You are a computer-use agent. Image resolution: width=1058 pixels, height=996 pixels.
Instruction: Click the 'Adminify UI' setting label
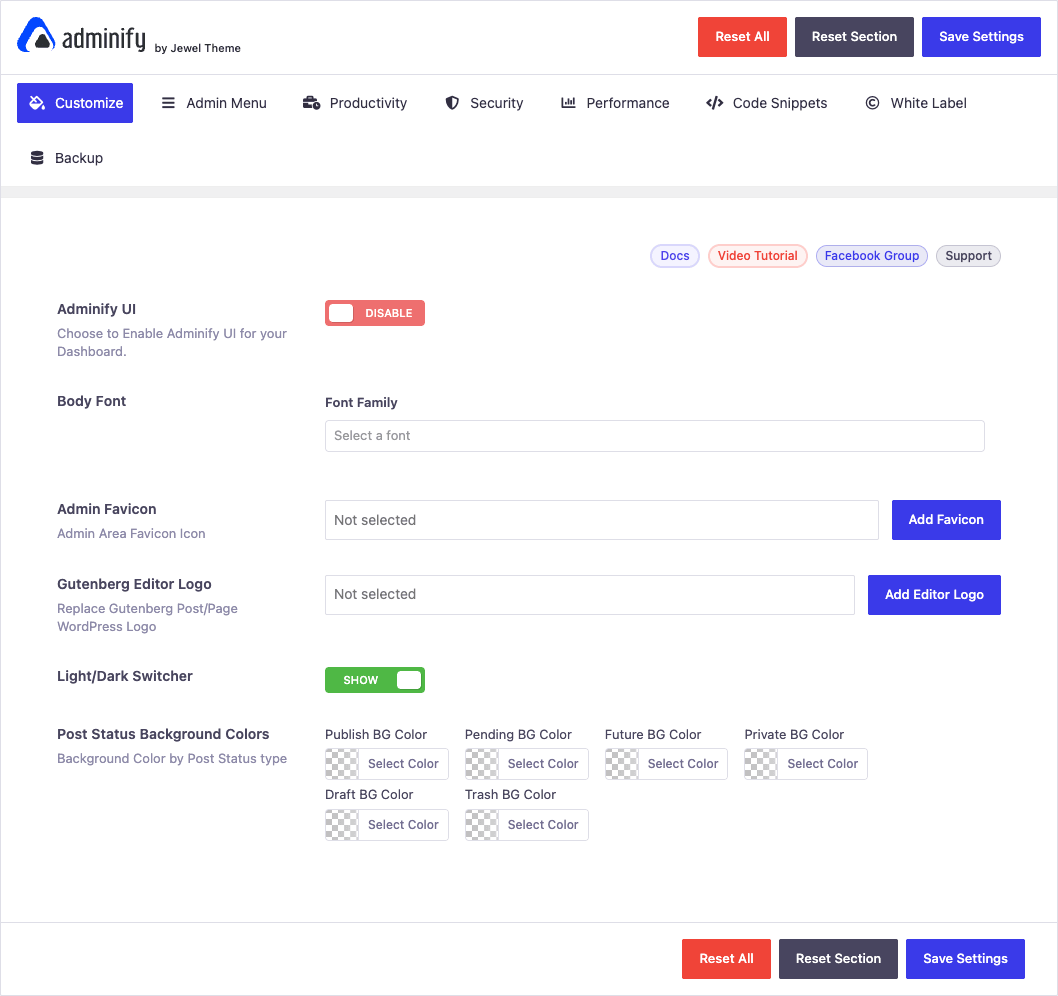tap(96, 309)
